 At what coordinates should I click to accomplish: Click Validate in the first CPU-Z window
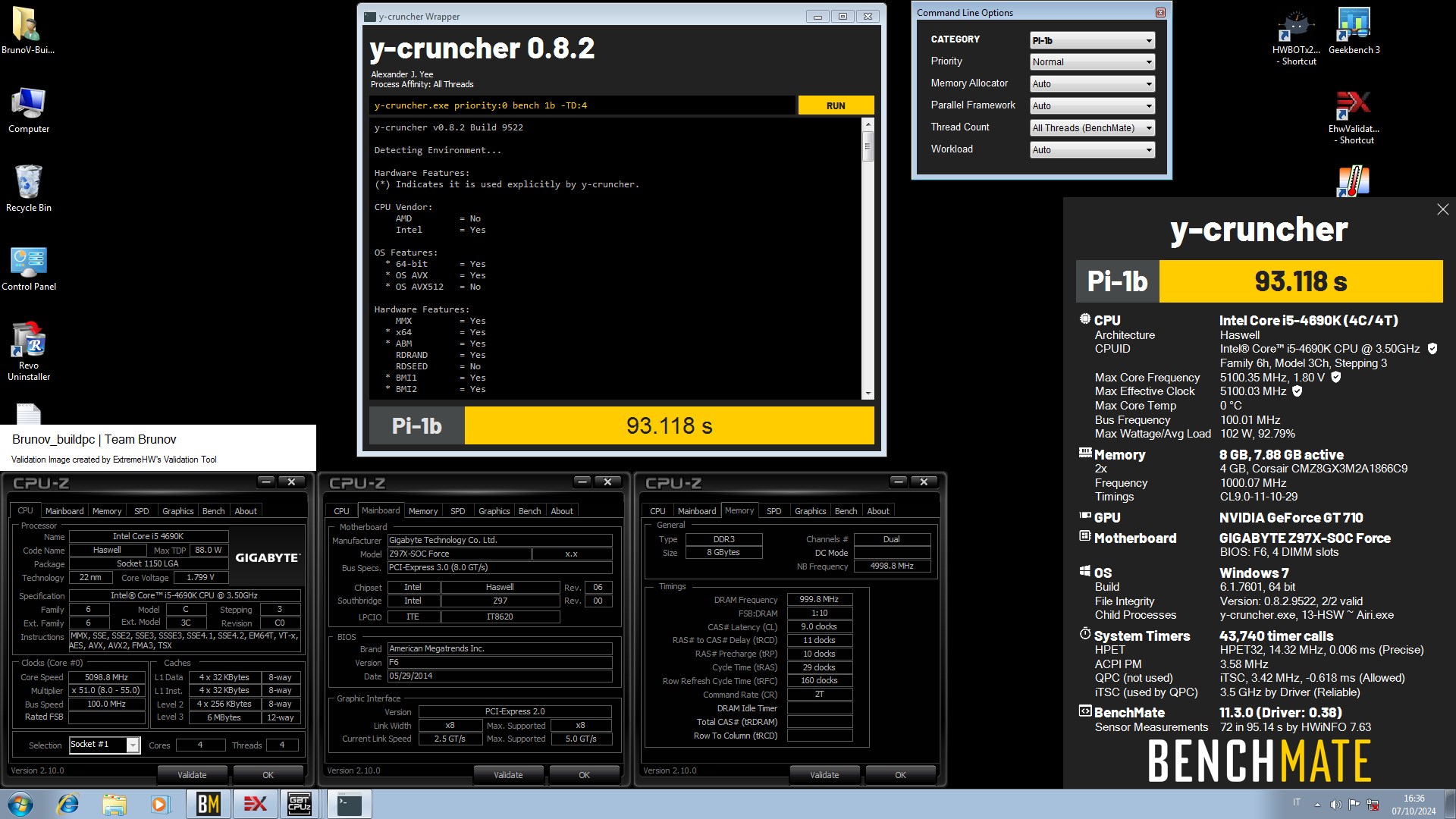tap(192, 775)
